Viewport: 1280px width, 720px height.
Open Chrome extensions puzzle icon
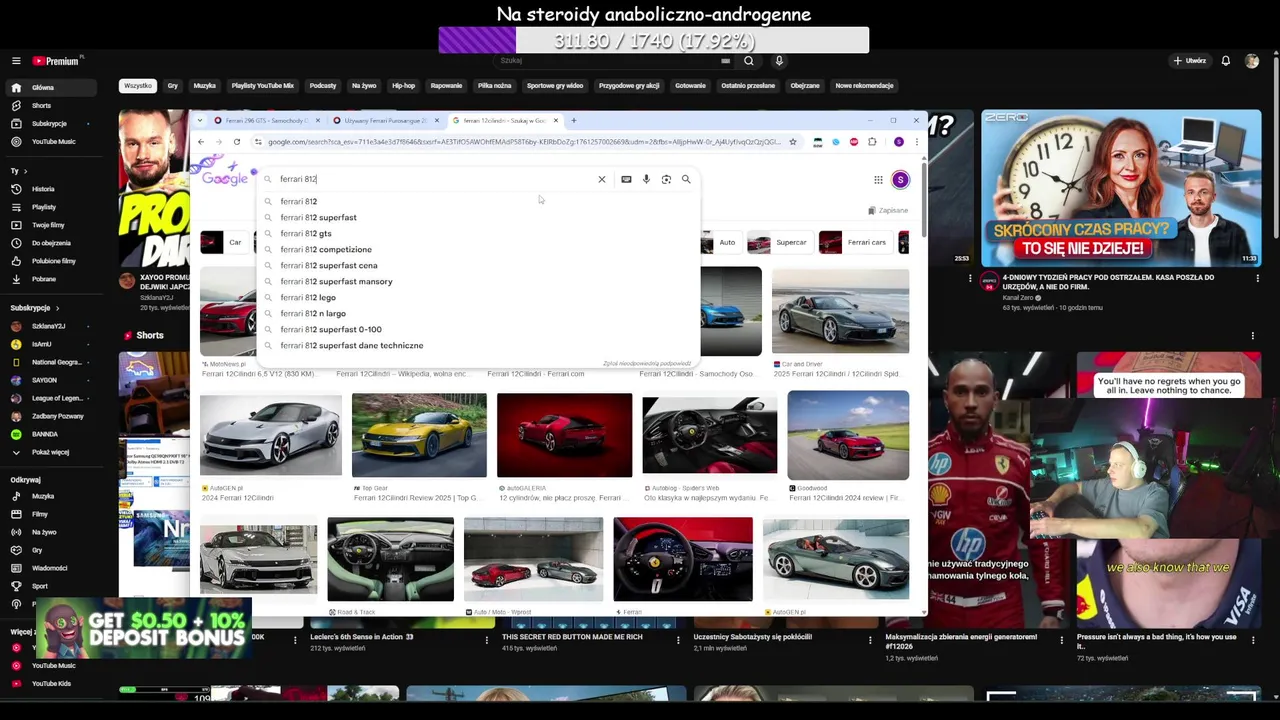pos(872,142)
